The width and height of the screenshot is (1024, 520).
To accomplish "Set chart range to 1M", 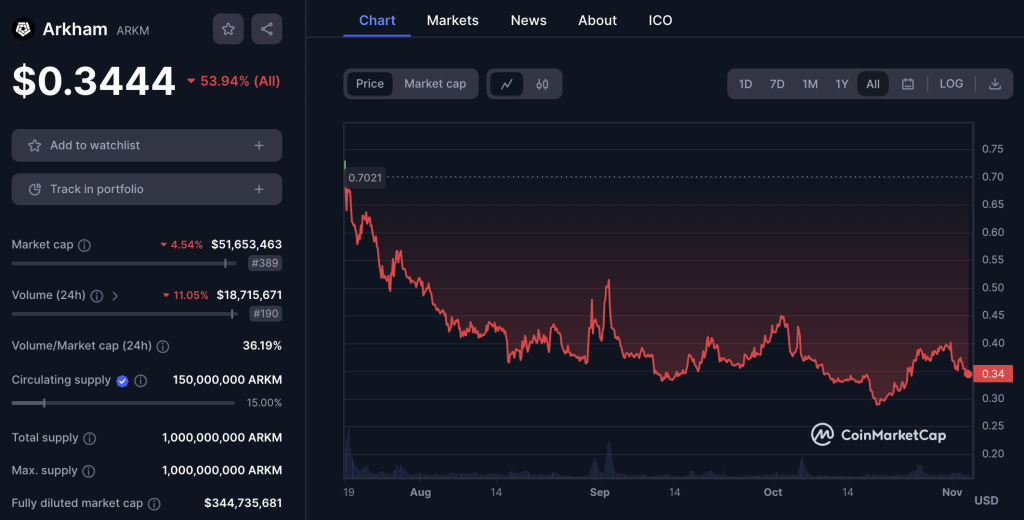I will (x=810, y=84).
